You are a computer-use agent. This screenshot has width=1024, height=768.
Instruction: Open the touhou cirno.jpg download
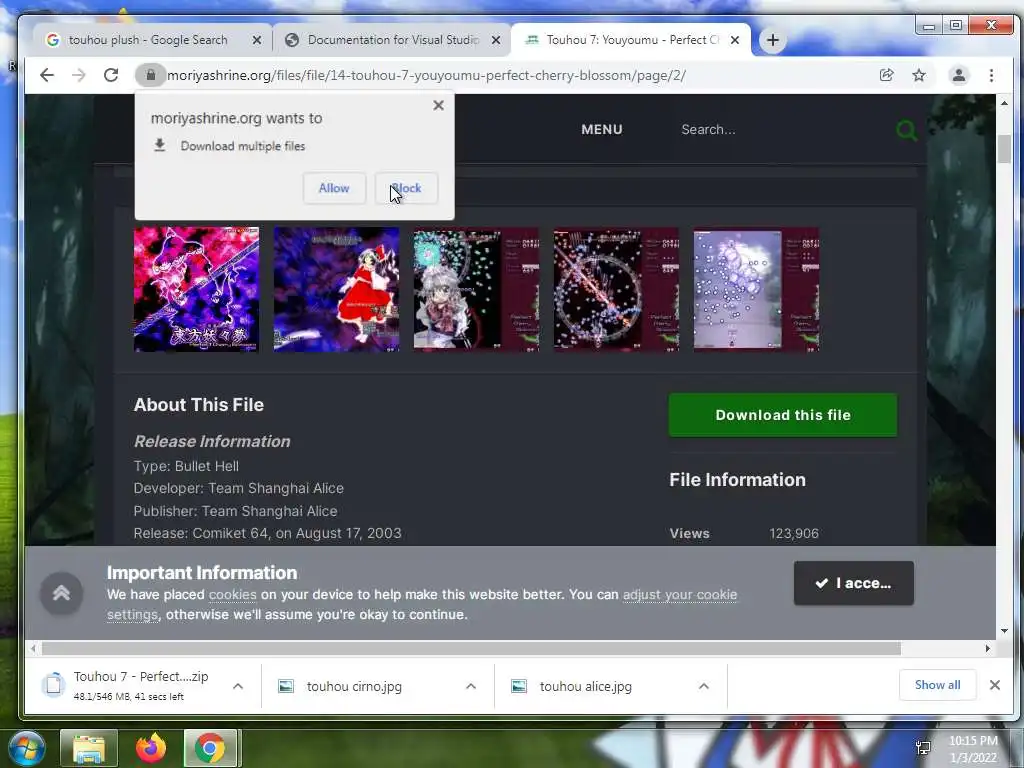[x=354, y=686]
